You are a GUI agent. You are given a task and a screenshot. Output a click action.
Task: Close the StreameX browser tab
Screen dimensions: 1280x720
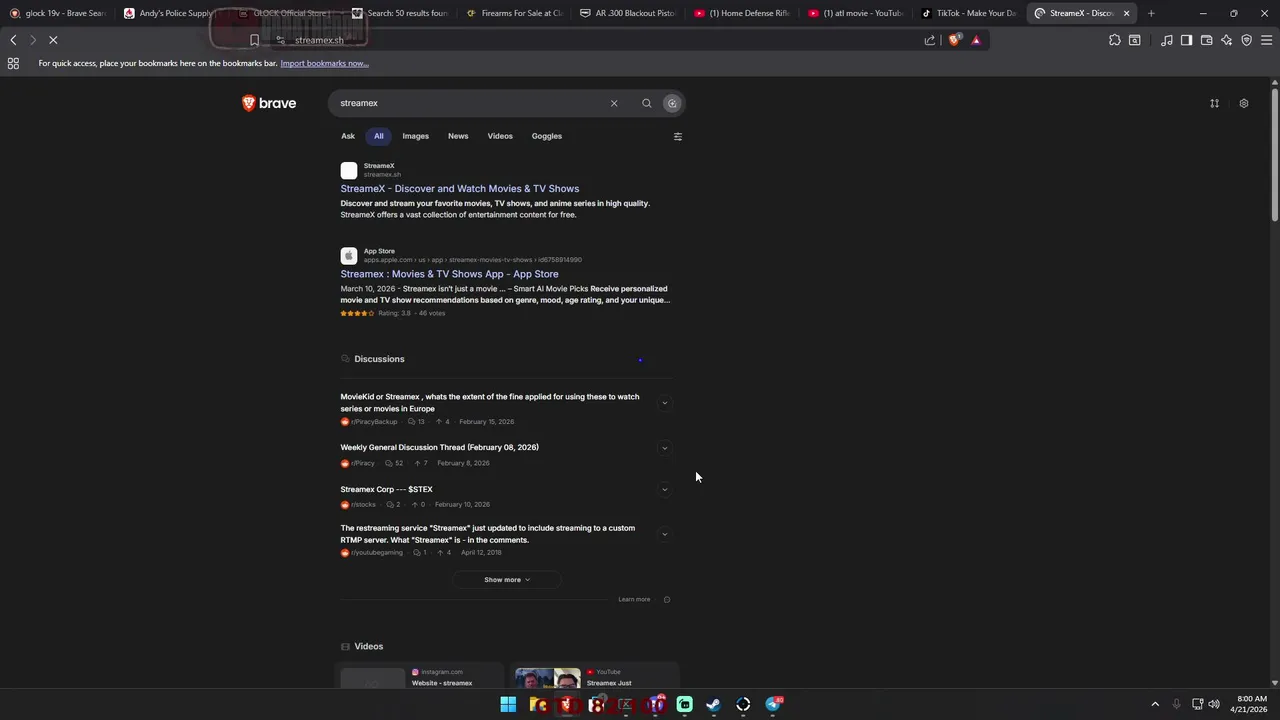1127,13
